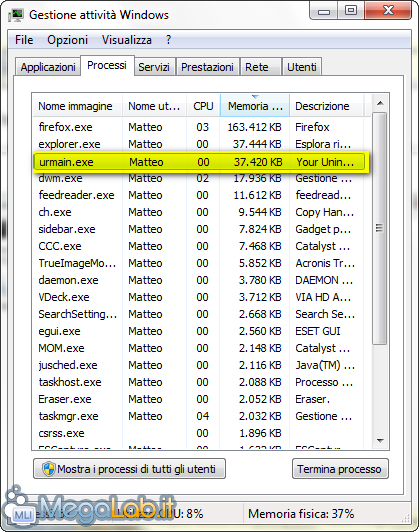Click the scrollbar up arrow
Image resolution: width=419 pixels, height=532 pixels.
[380, 103]
